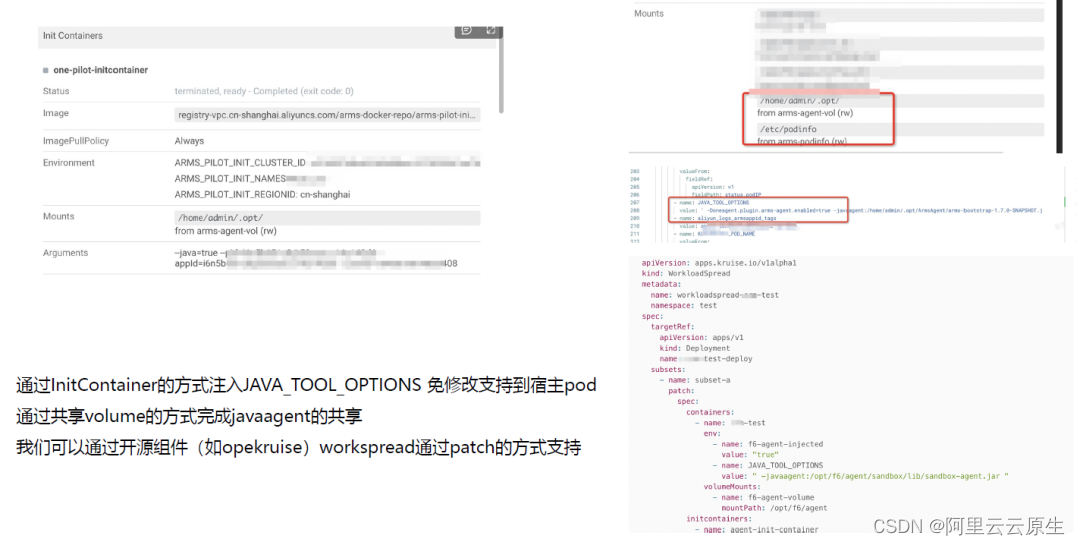This screenshot has height=545, width=1080.
Task: Click status text 'terminated, ready - Completed (exit code: 0)'
Action: pyautogui.click(x=264, y=91)
